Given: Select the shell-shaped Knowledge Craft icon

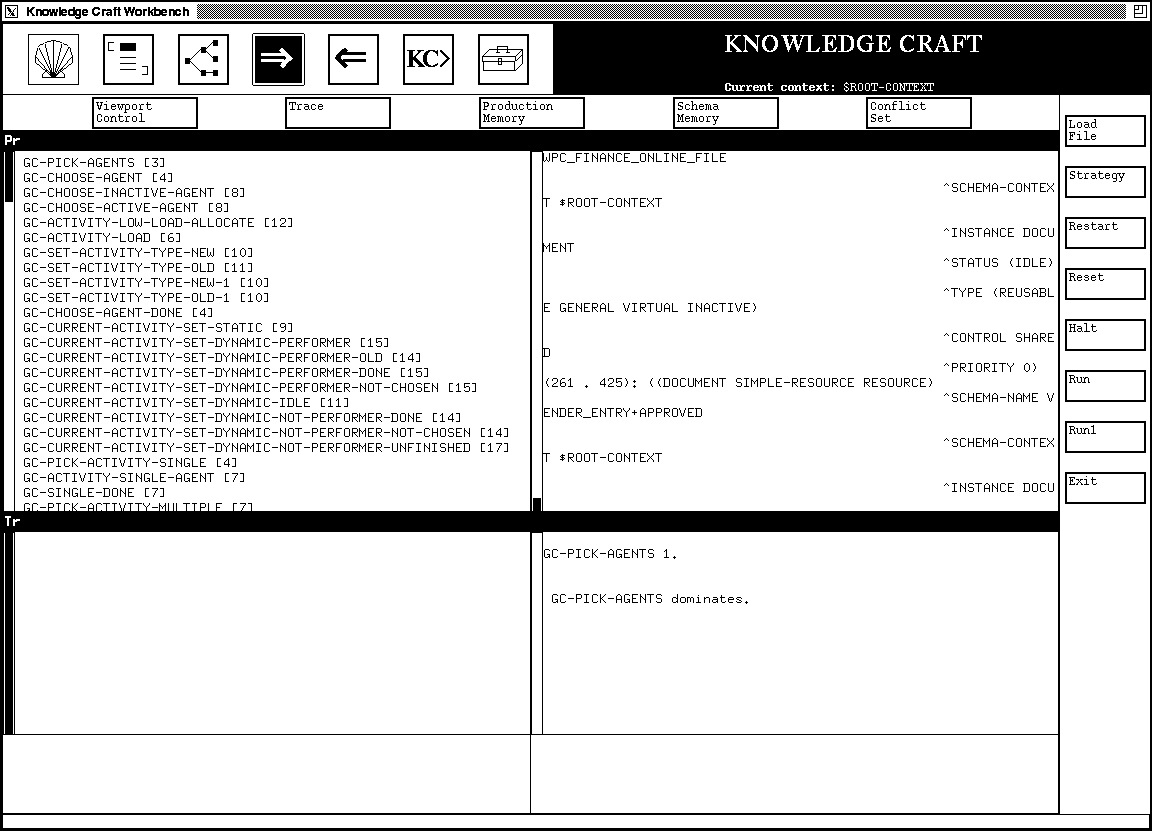Looking at the screenshot, I should click(x=51, y=59).
